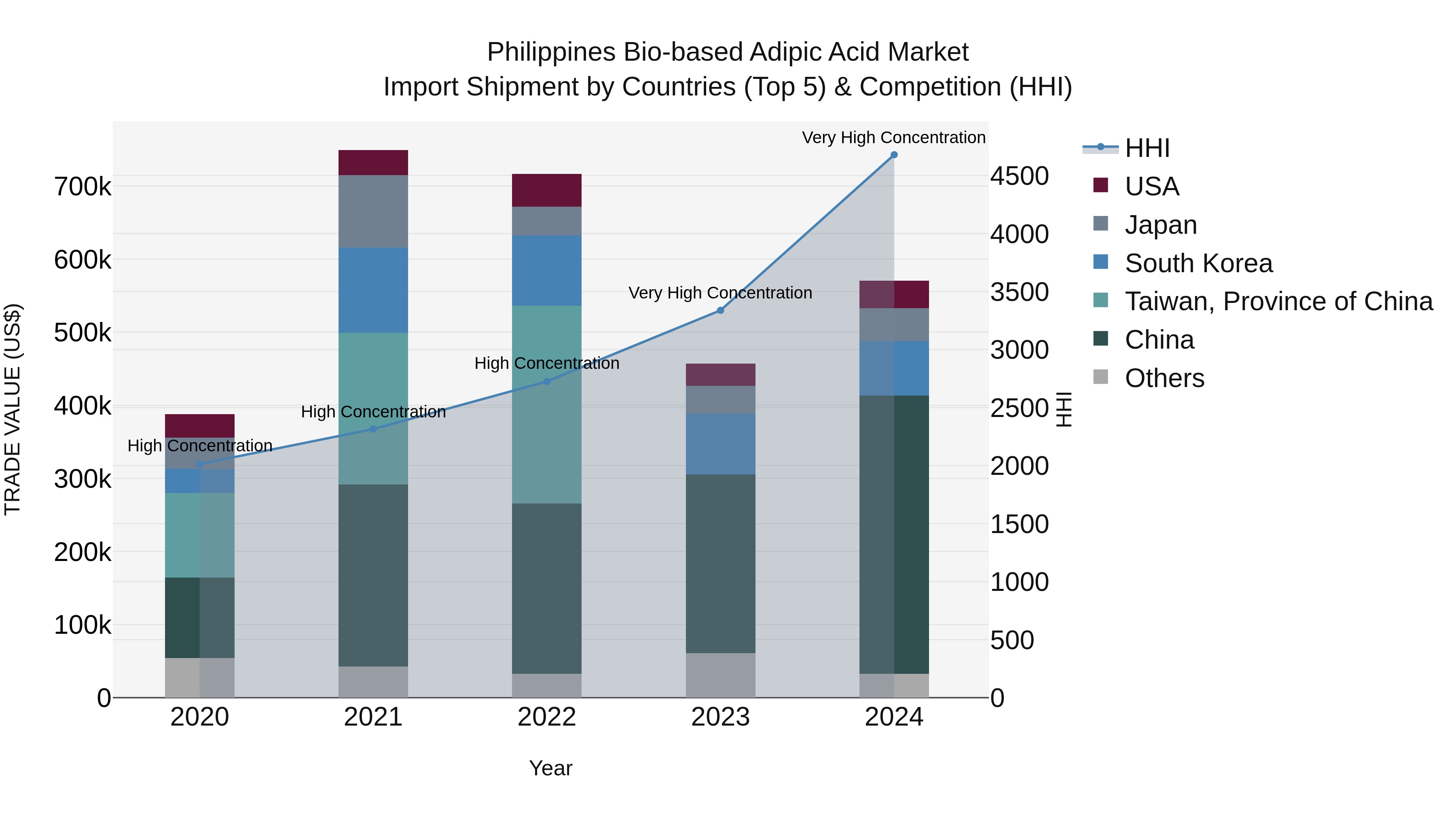
Task: Click the Taiwan teal legend swatch
Action: click(x=1100, y=300)
